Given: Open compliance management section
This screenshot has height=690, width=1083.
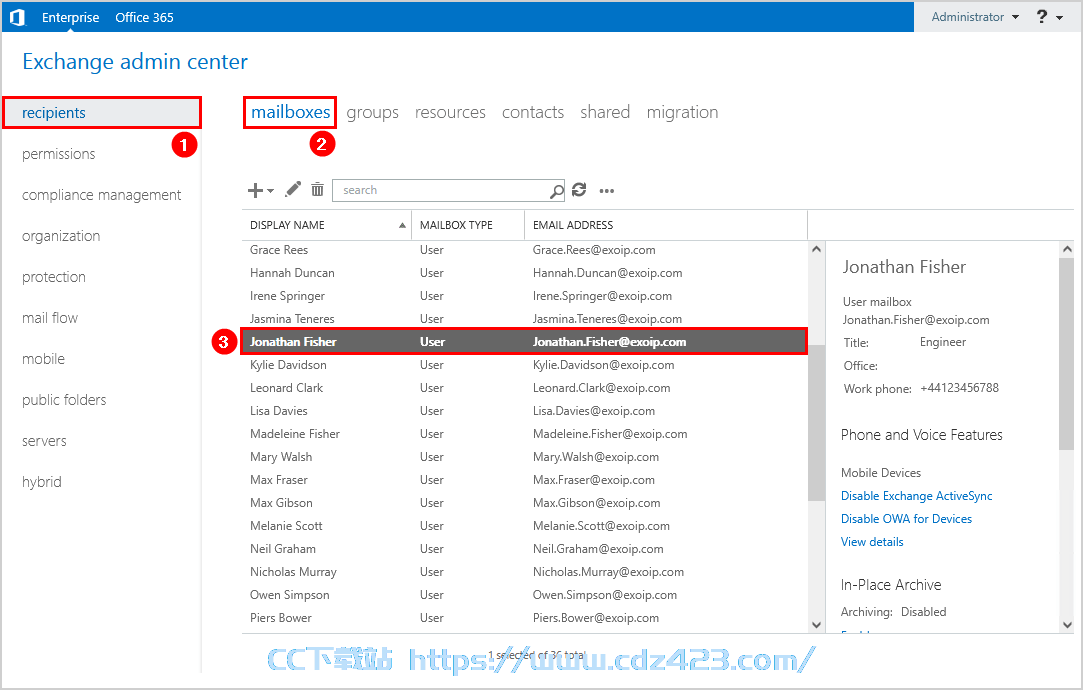Looking at the screenshot, I should click(x=102, y=195).
